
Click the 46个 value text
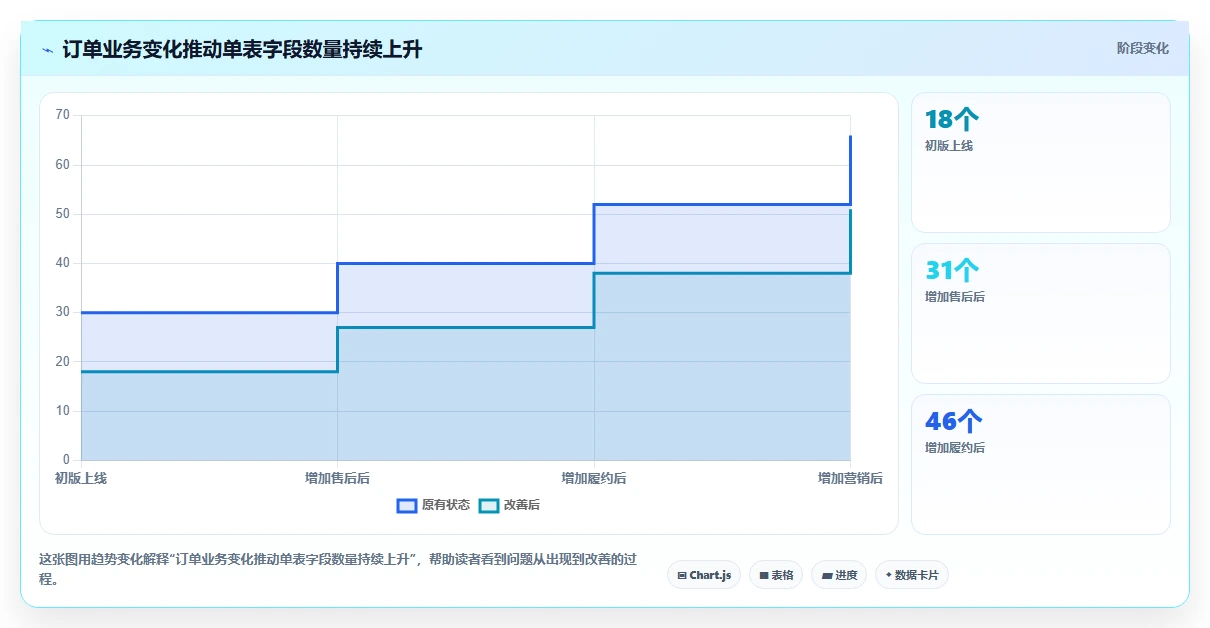pos(954,422)
